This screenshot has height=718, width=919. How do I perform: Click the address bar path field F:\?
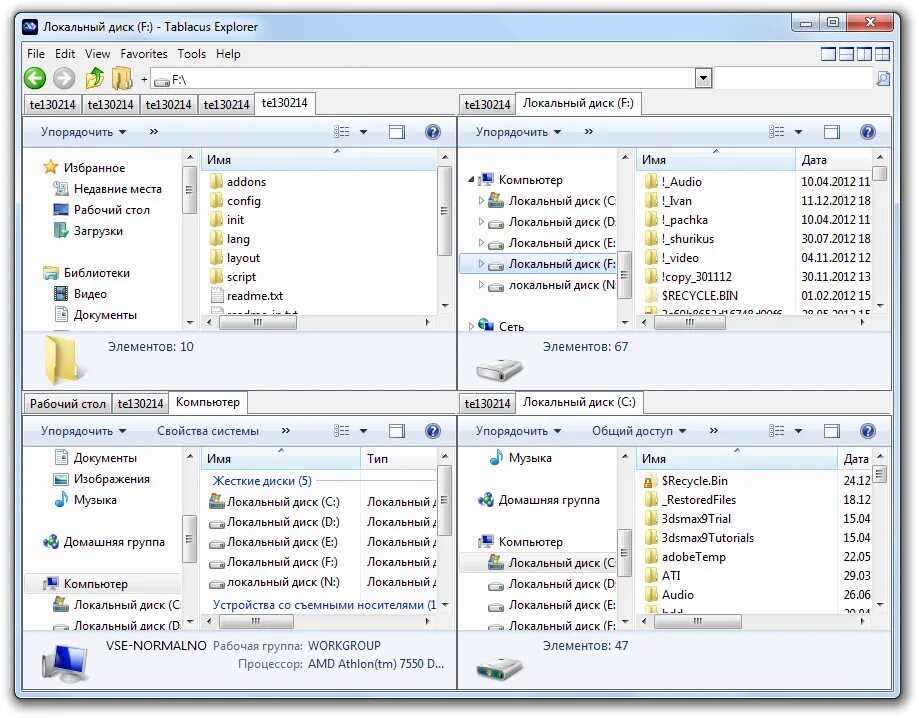point(423,79)
